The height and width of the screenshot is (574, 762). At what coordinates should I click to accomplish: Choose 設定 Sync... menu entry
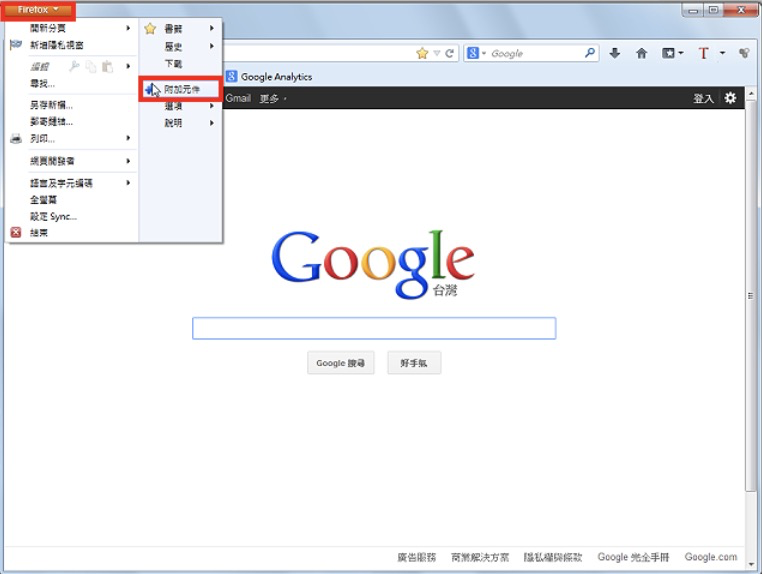pos(53,217)
